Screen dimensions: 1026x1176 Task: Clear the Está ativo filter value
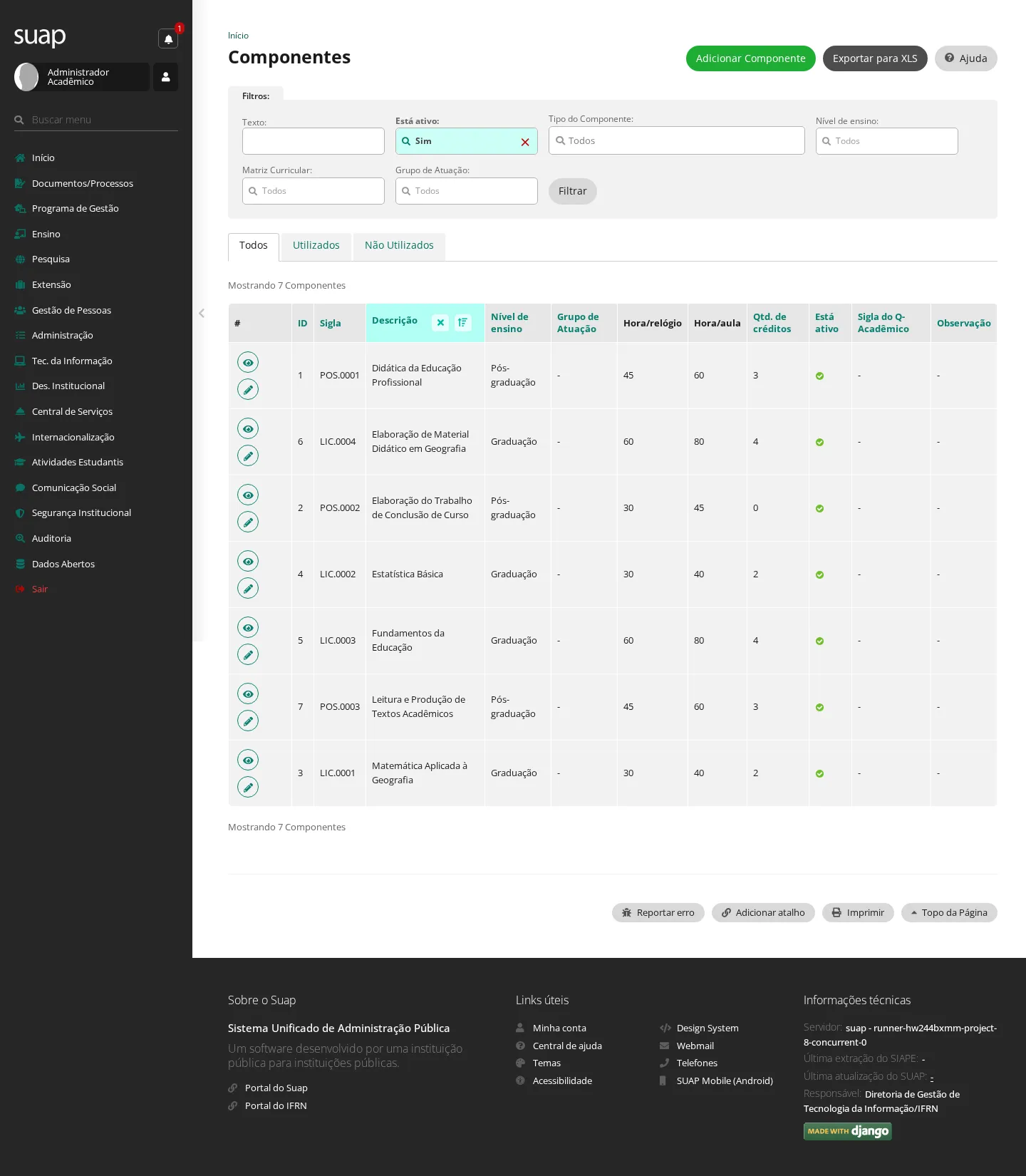click(x=525, y=142)
